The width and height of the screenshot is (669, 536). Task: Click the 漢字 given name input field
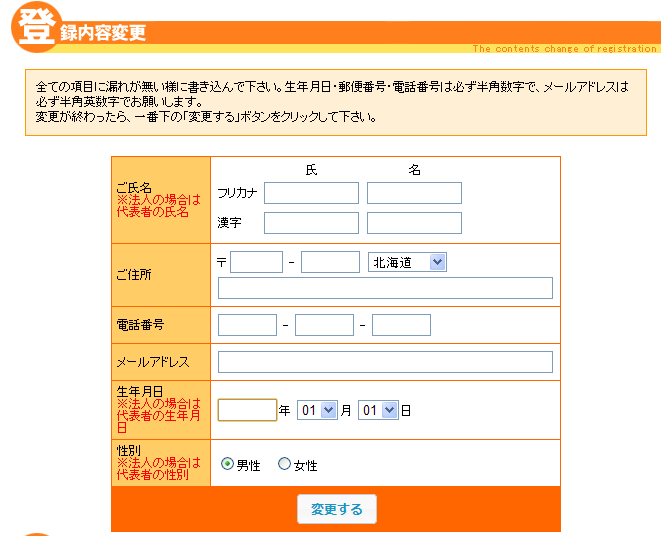[414, 223]
